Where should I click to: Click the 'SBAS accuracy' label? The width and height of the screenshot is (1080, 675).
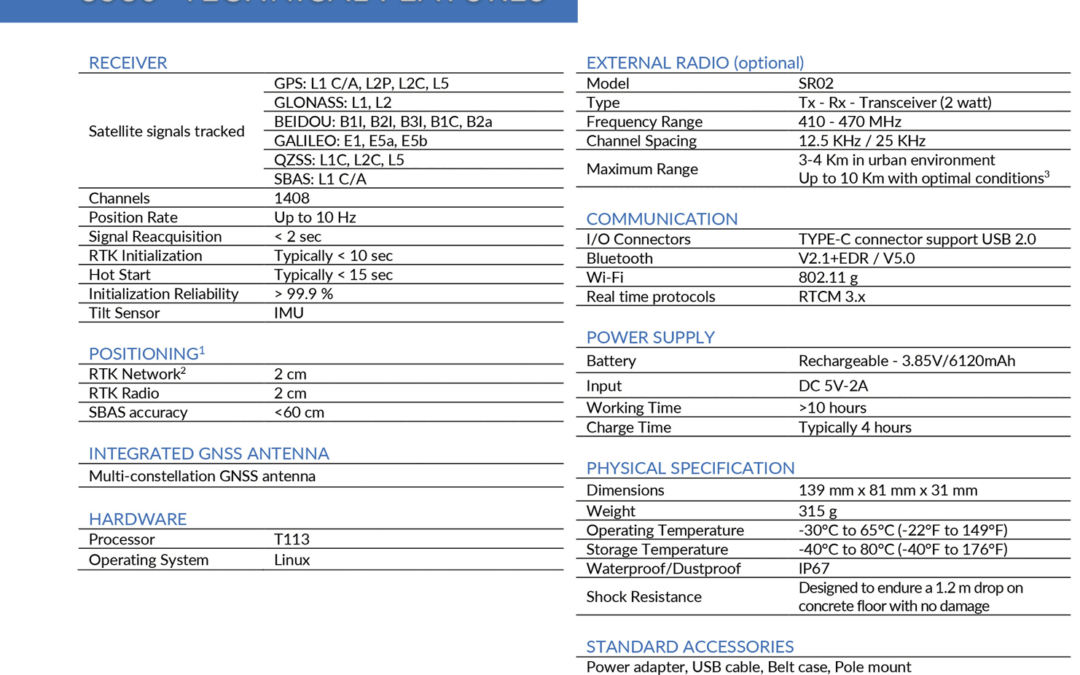pos(138,413)
